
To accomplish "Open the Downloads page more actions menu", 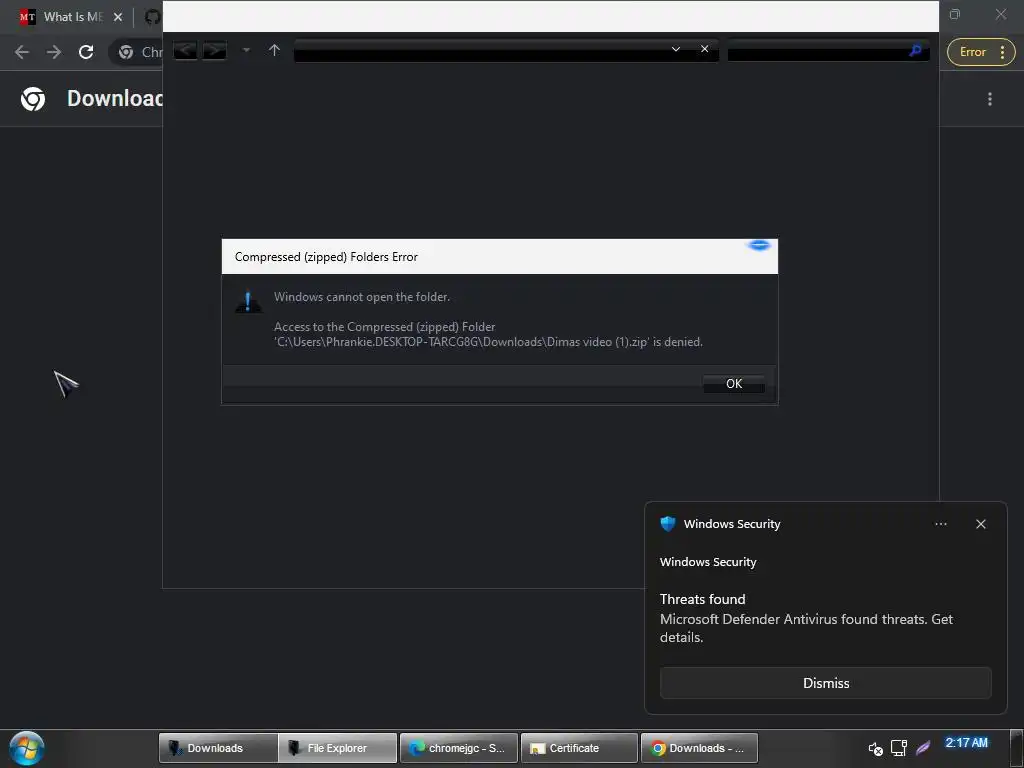I will pos(990,99).
